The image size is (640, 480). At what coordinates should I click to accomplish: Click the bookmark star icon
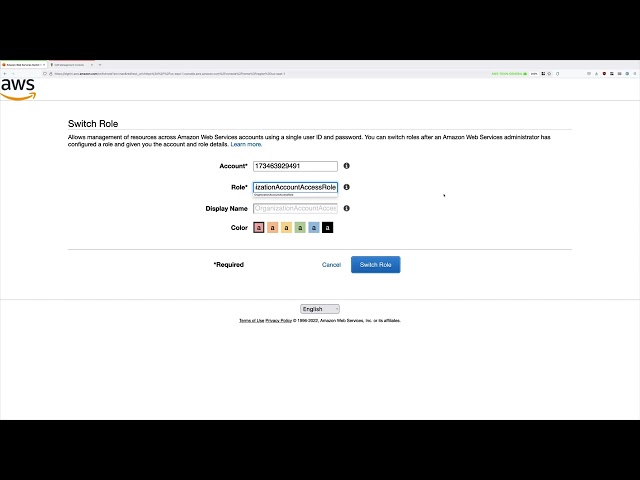pyautogui.click(x=549, y=73)
